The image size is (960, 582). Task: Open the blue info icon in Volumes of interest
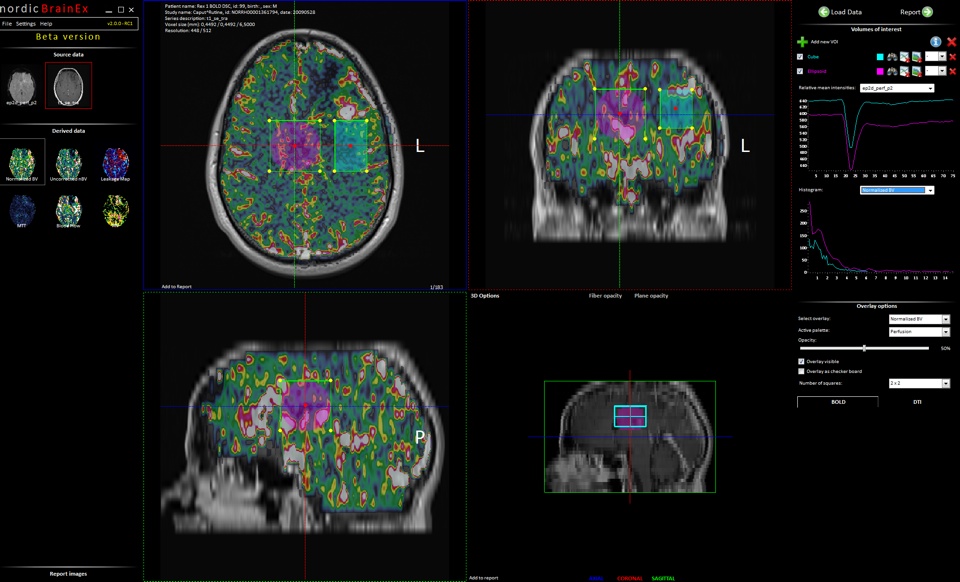(x=936, y=42)
